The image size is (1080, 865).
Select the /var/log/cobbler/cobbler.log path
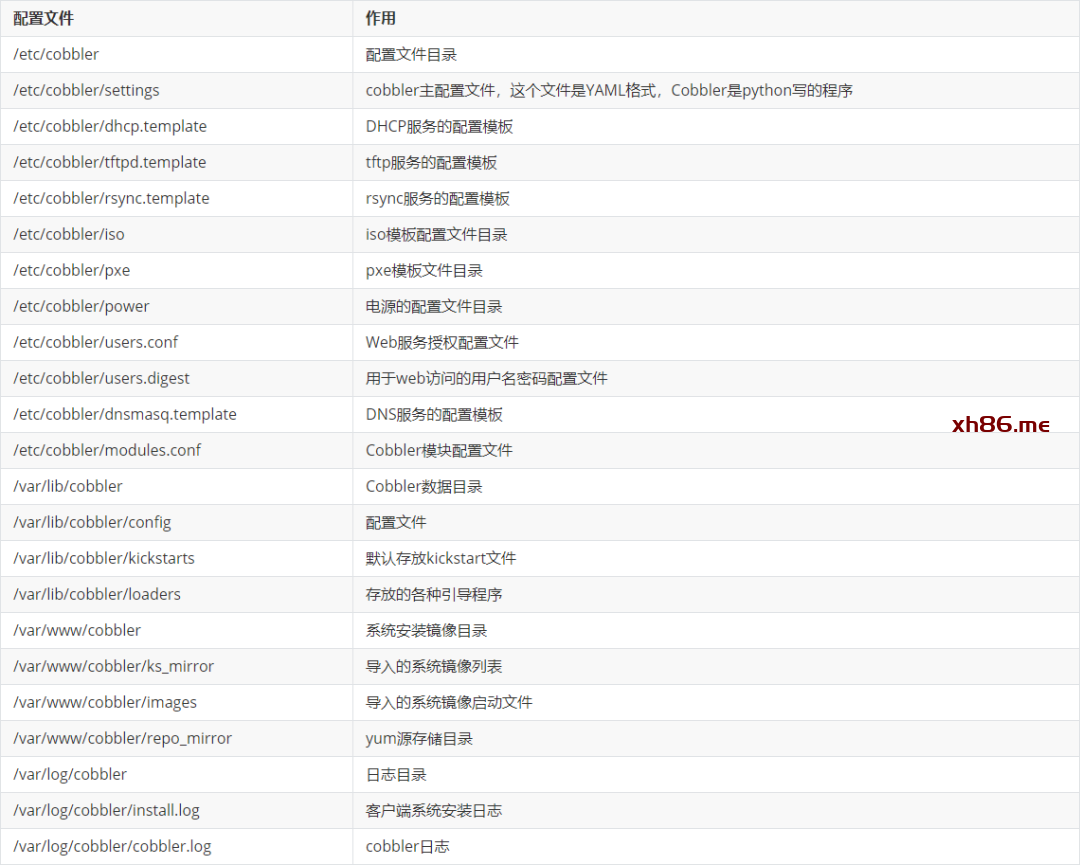(112, 847)
